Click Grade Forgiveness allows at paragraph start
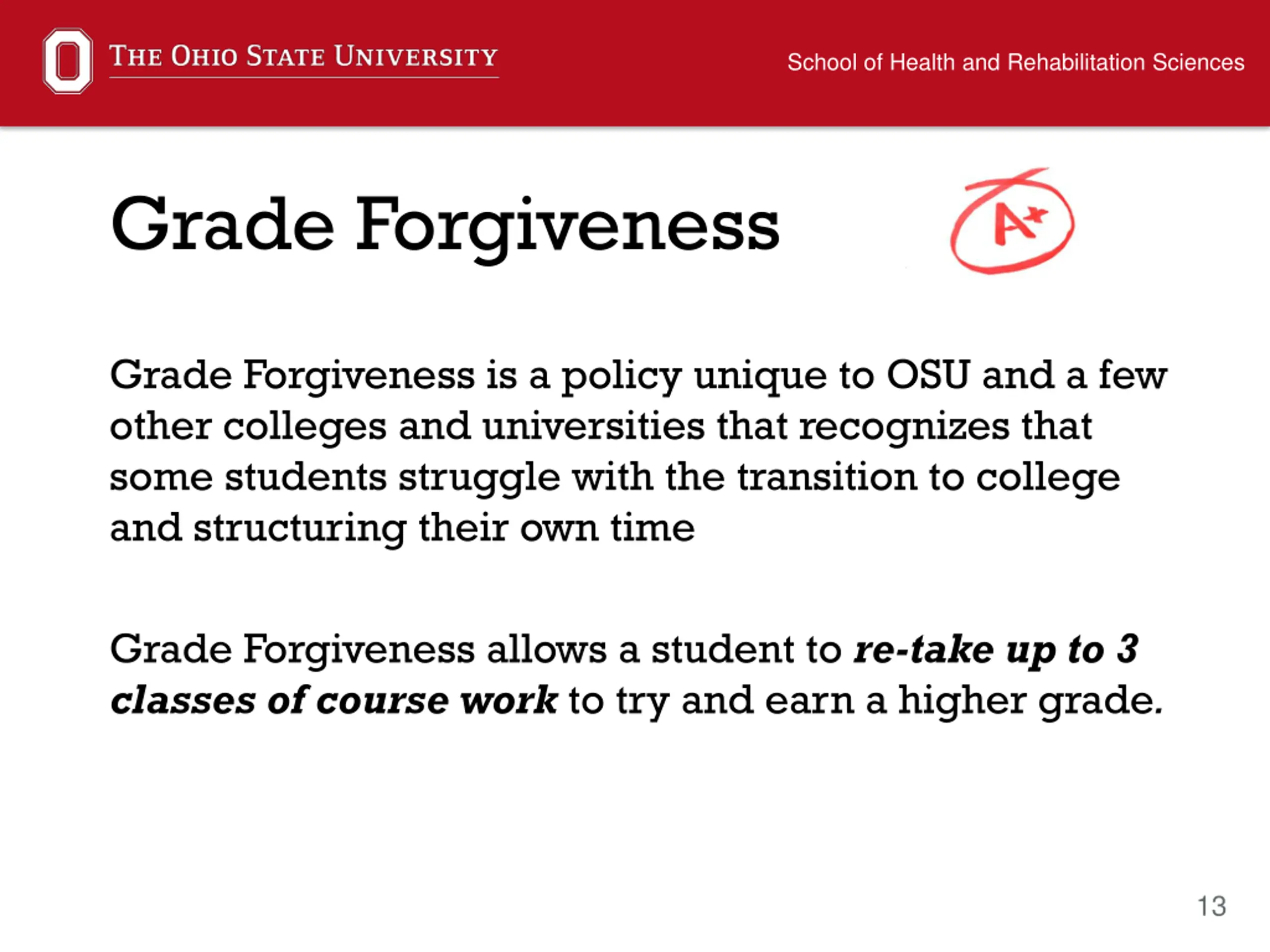The width and height of the screenshot is (1270, 952). 358,650
